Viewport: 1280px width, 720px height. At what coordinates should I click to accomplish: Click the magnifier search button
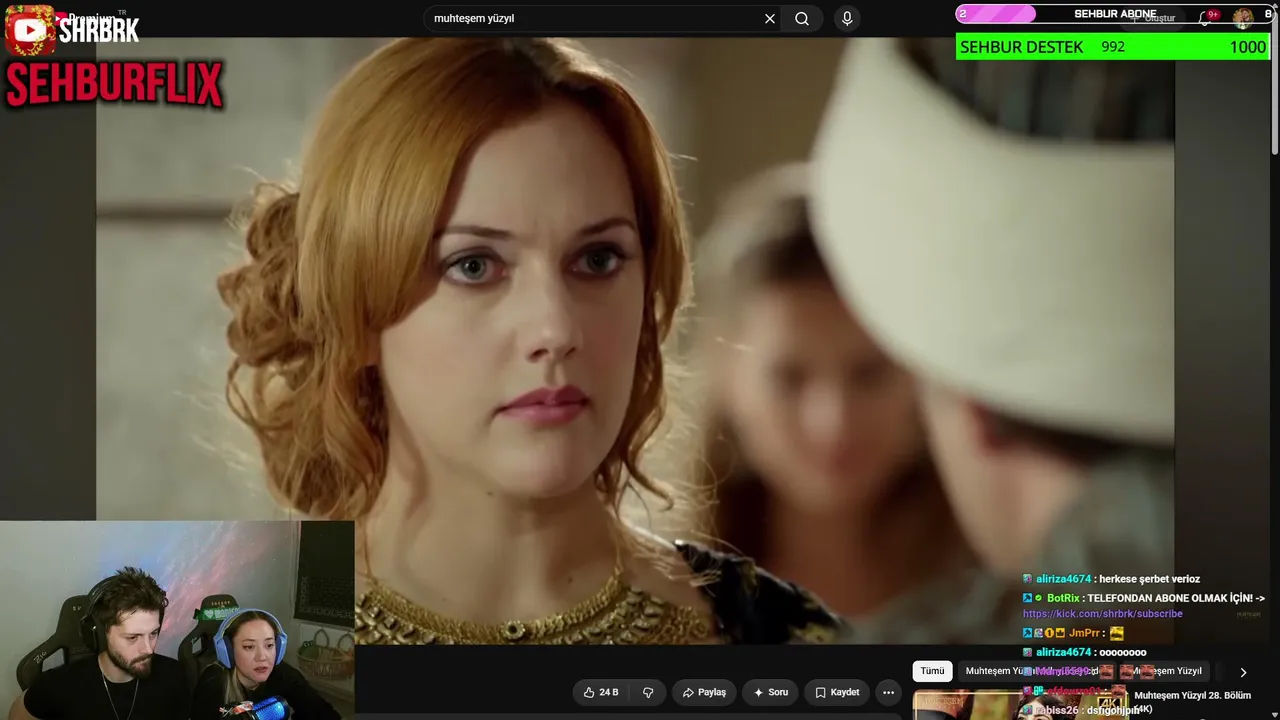click(802, 19)
